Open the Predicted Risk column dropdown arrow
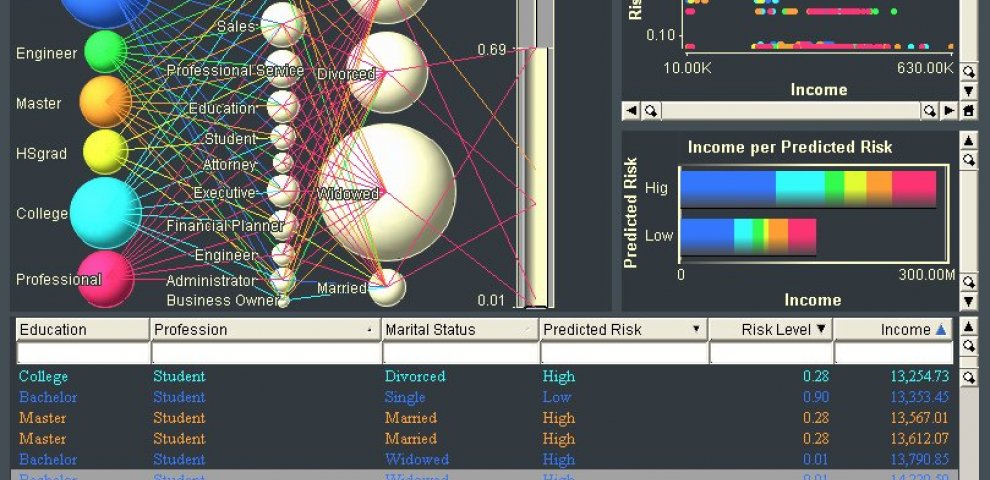990x480 pixels. click(696, 329)
